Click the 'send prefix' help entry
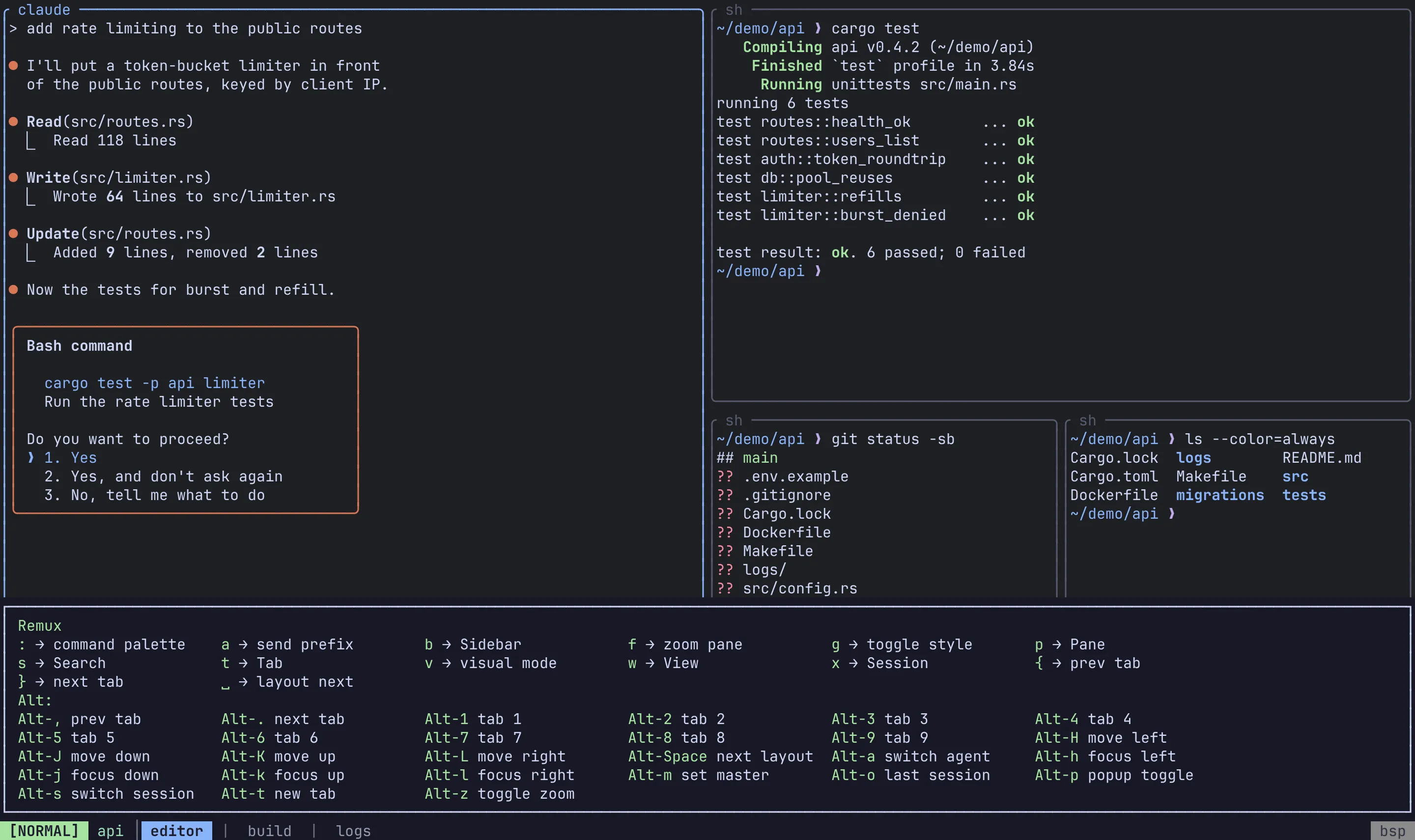This screenshot has width=1415, height=840. click(x=287, y=644)
